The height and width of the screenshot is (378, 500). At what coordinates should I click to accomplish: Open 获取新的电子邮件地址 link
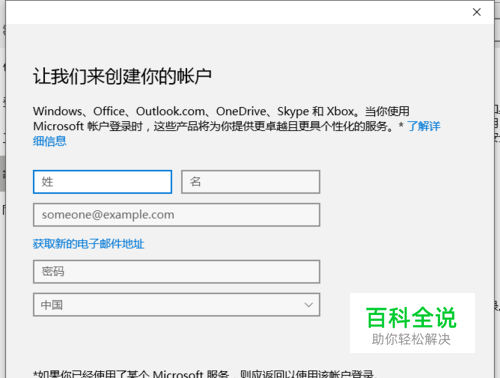[88, 244]
